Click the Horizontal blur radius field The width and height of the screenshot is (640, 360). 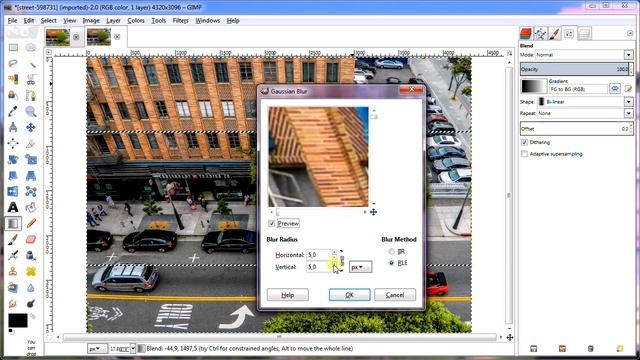(318, 255)
